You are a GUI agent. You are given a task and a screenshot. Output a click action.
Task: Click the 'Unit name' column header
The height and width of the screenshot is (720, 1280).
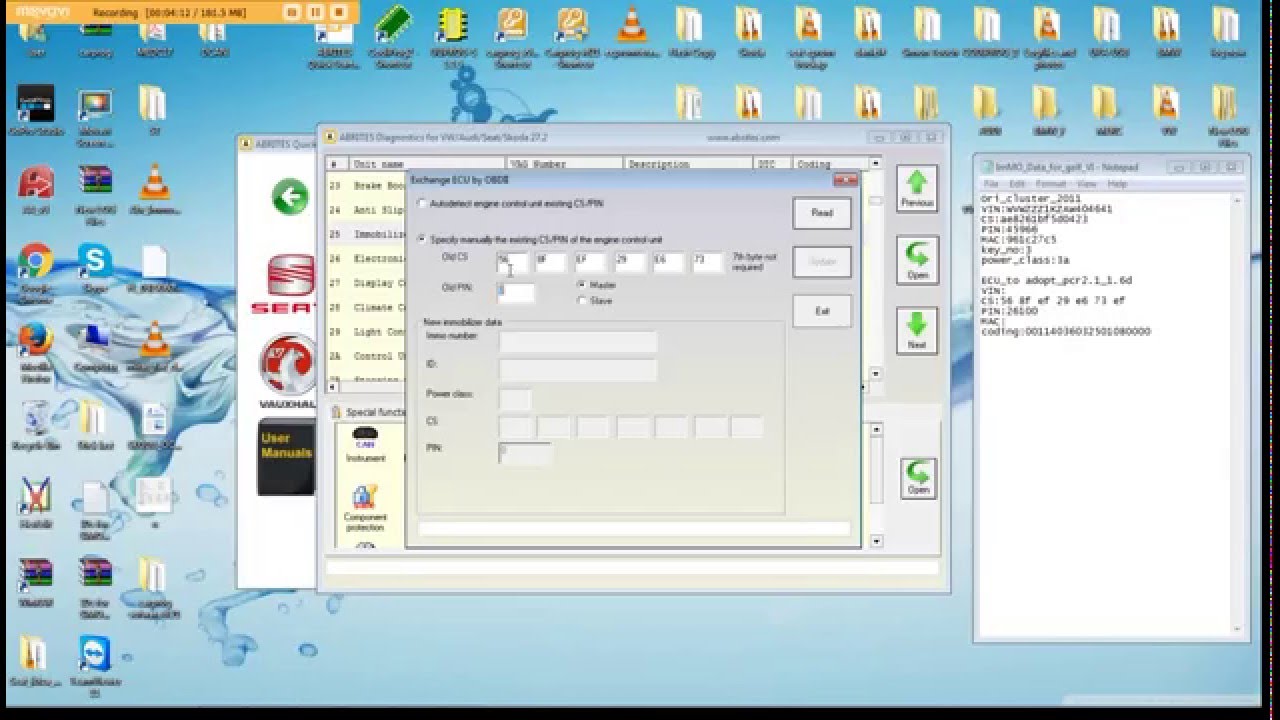coord(427,164)
